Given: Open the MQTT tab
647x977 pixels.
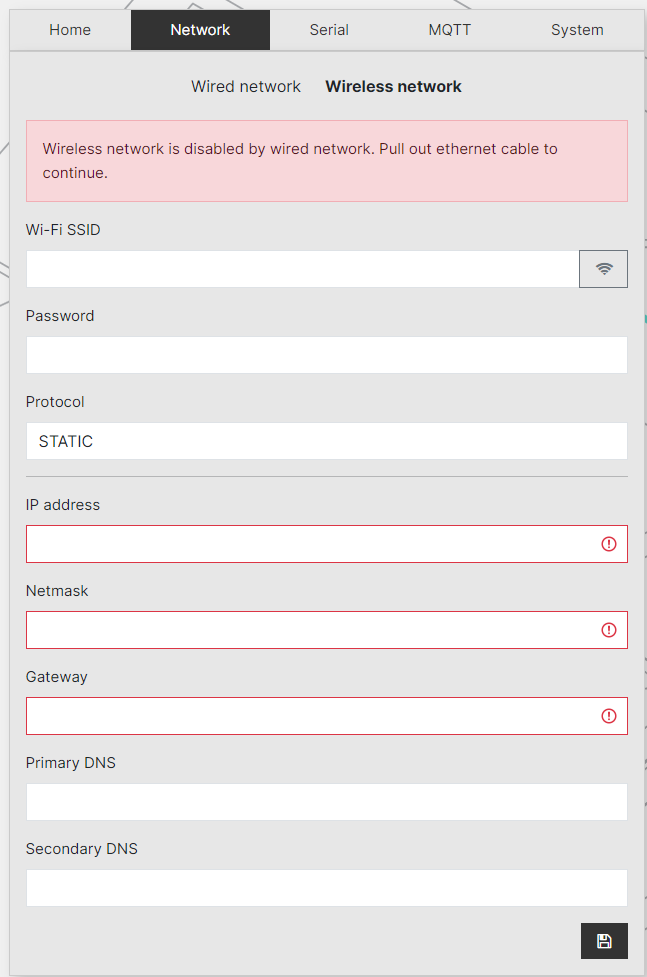Looking at the screenshot, I should (449, 29).
